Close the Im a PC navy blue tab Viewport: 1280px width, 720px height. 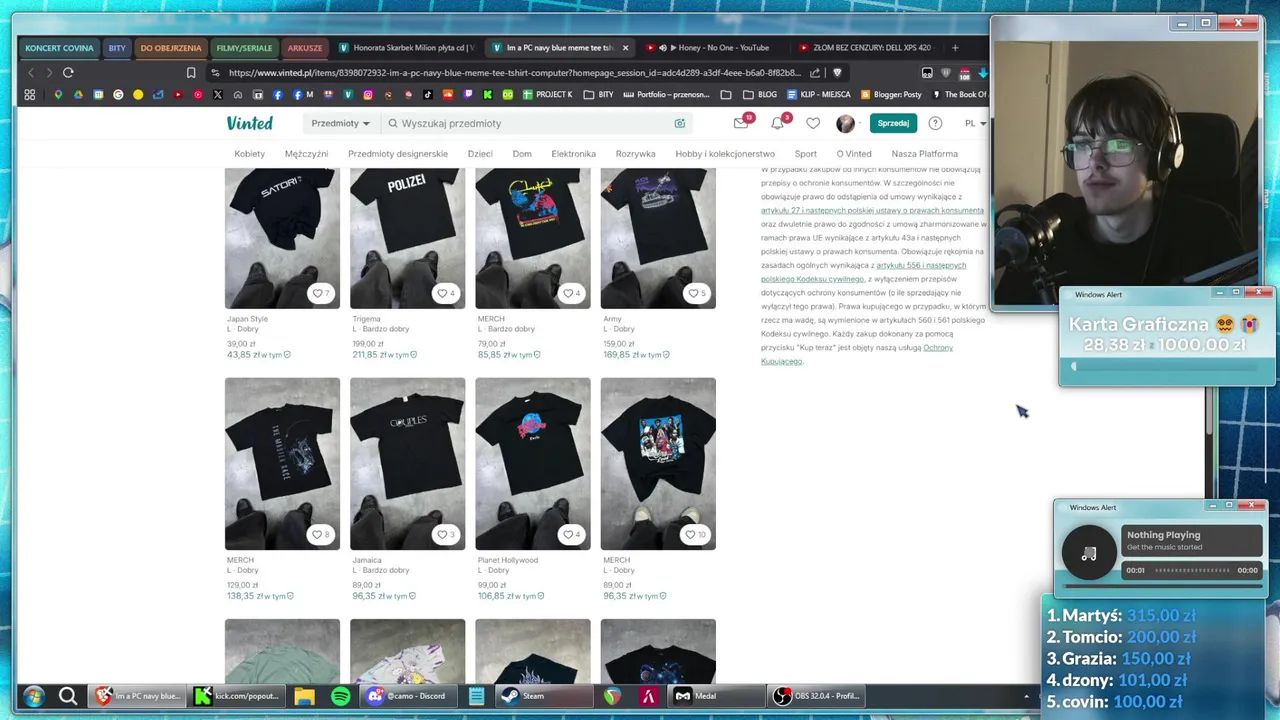click(x=625, y=48)
